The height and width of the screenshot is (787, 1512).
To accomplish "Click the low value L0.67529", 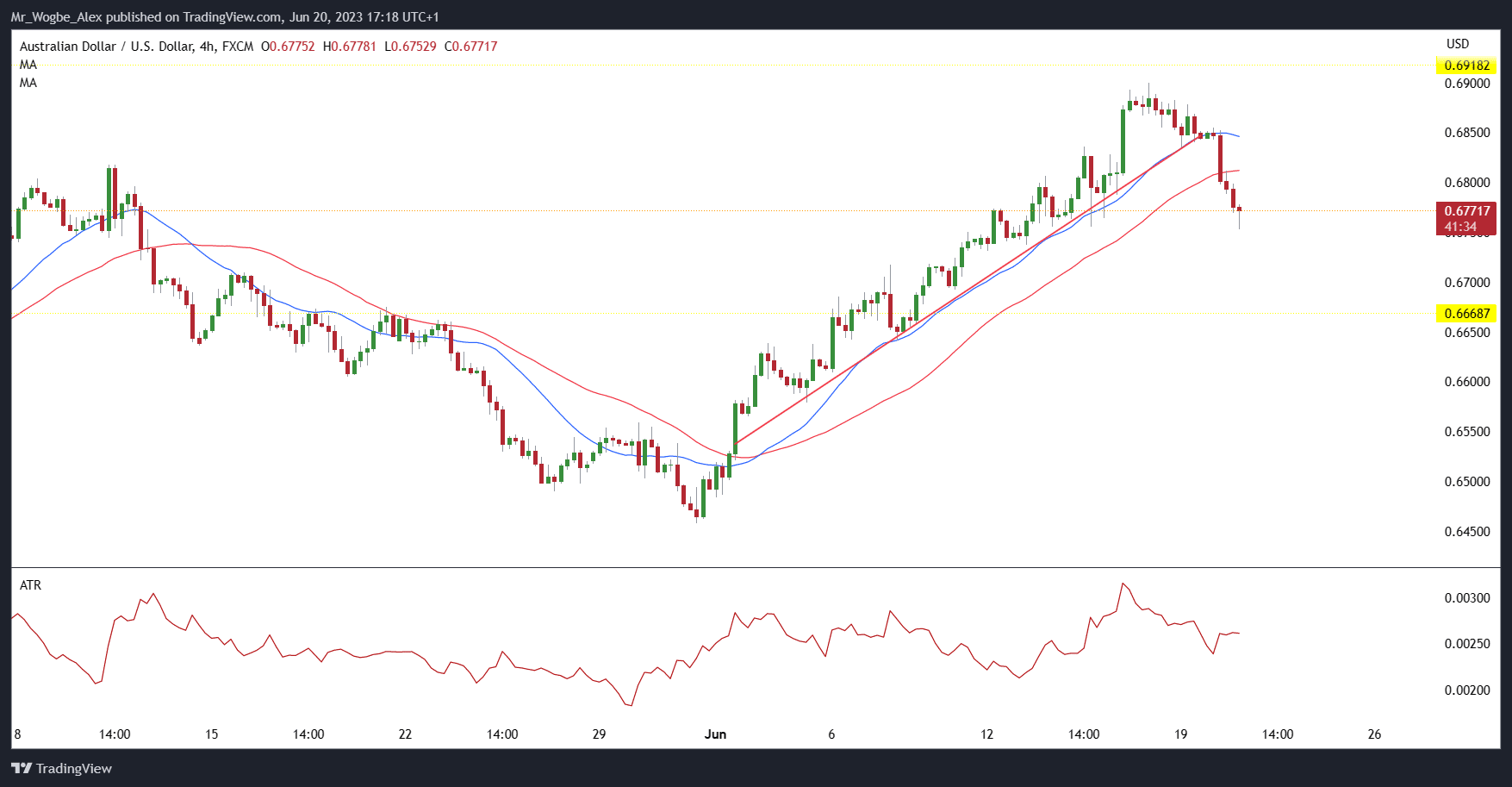I will pos(410,47).
